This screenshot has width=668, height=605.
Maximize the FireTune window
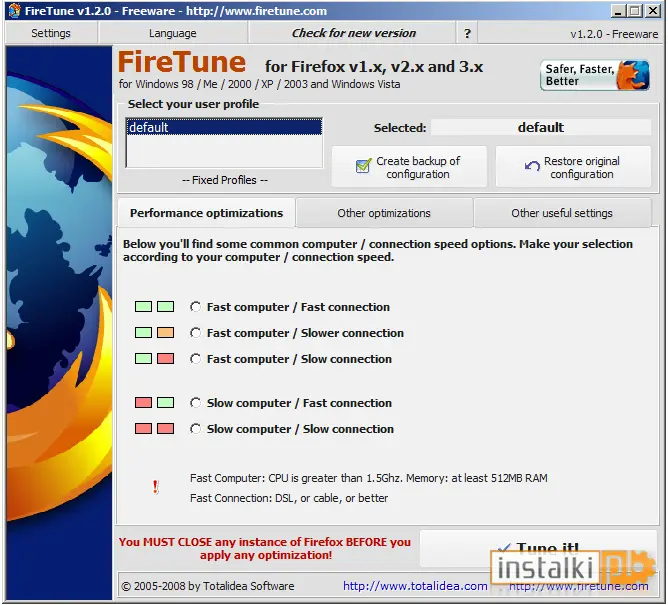635,11
